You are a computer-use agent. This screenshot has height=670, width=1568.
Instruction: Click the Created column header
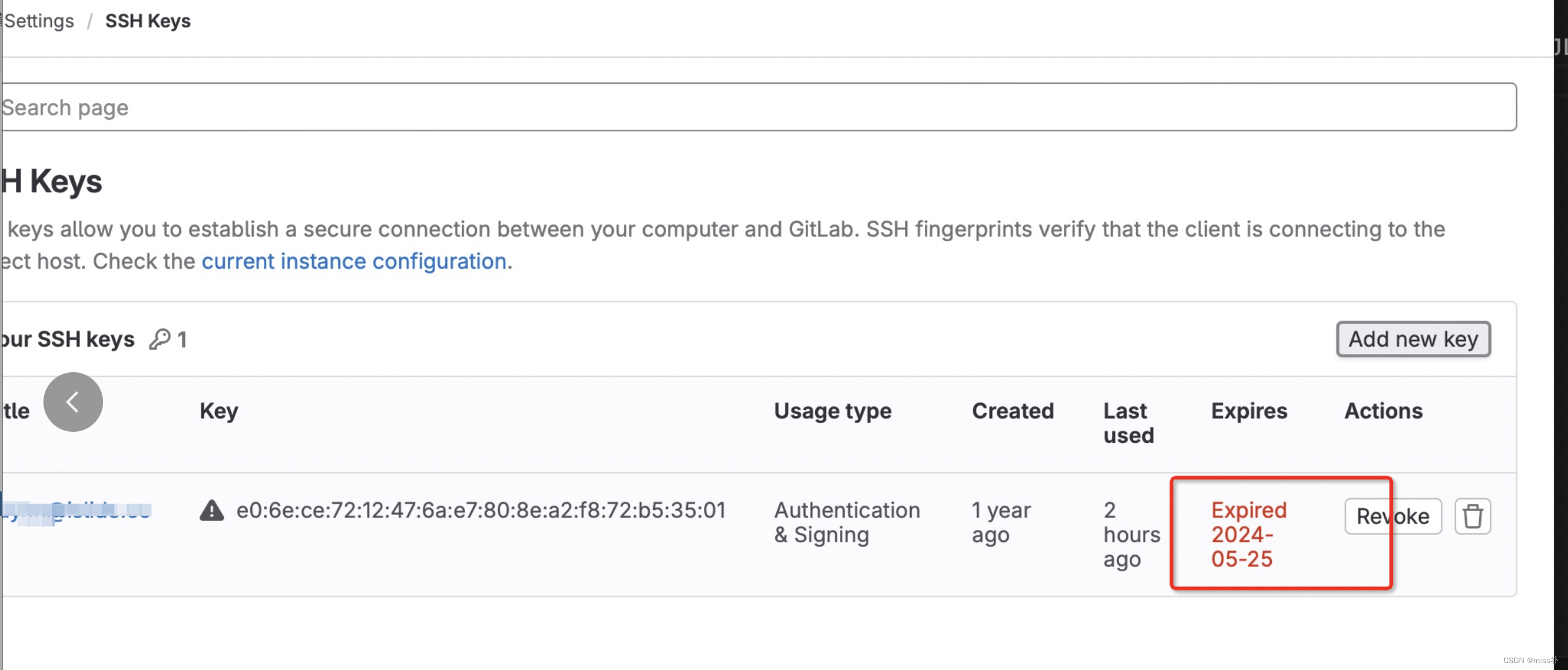pos(1012,411)
